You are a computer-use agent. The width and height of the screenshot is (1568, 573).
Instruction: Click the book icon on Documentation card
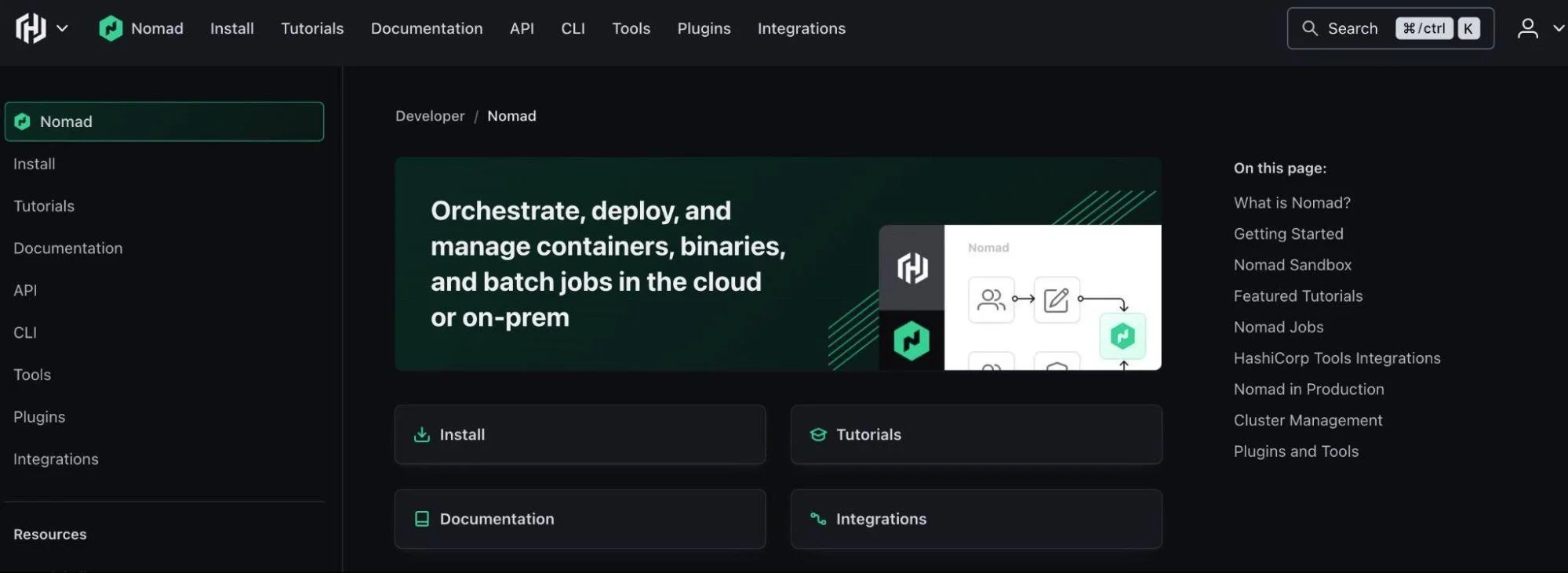coord(422,519)
